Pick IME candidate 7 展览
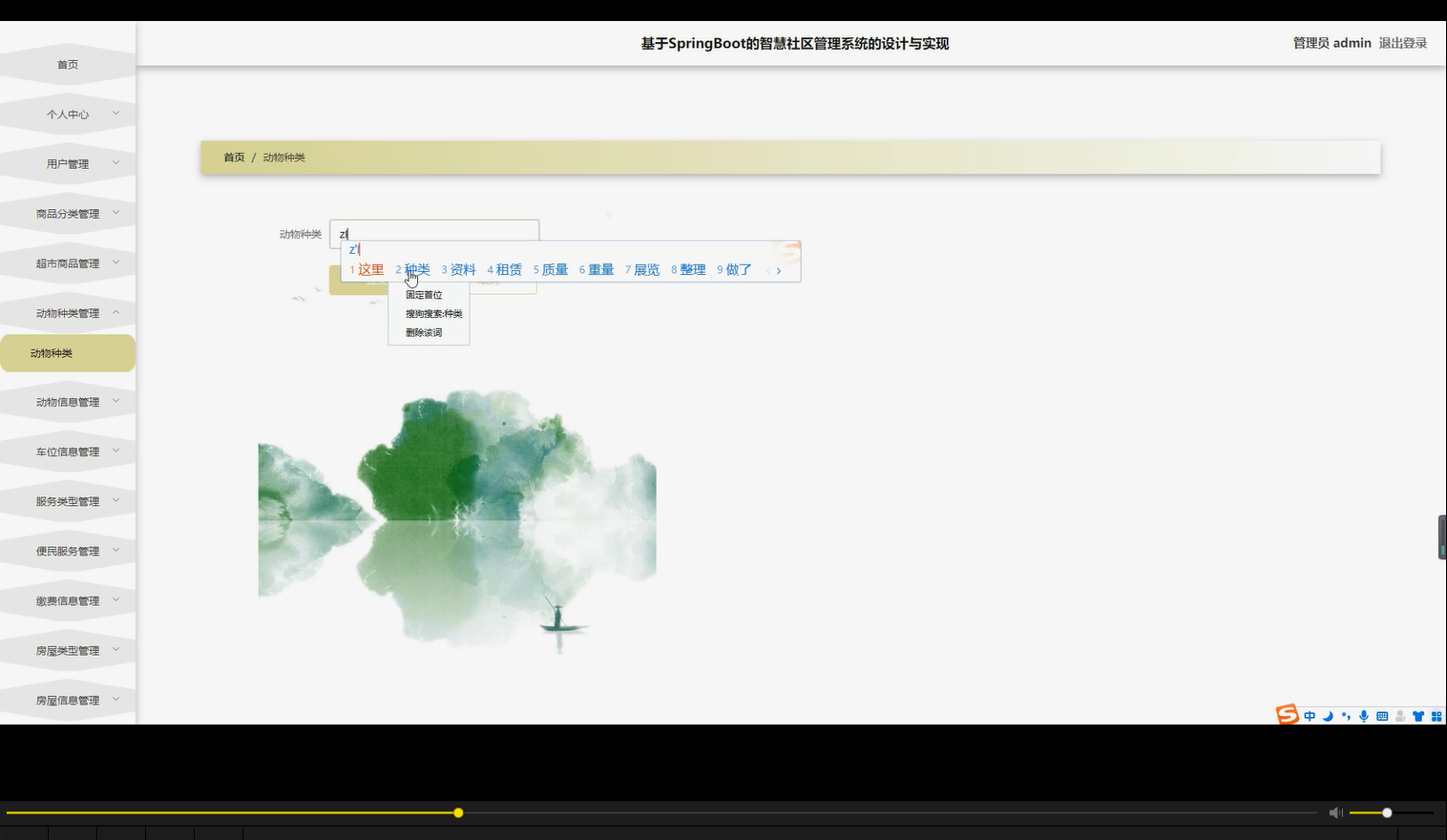The width and height of the screenshot is (1447, 840). (642, 270)
